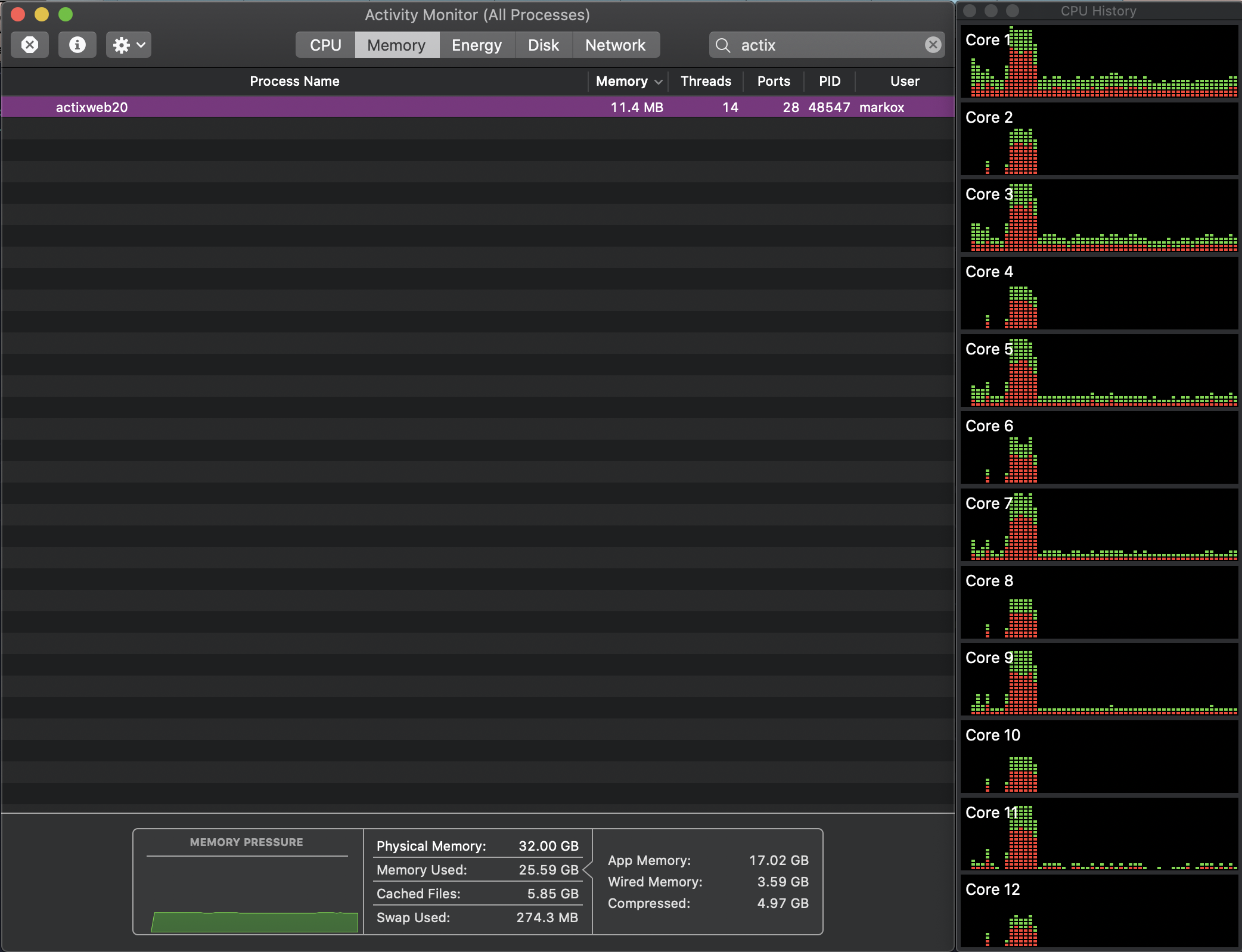This screenshot has width=1242, height=952.
Task: Sort by Process Name column
Action: click(294, 81)
